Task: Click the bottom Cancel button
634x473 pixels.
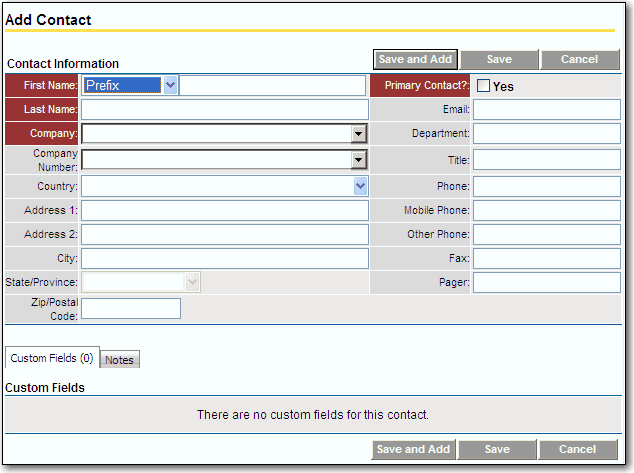Action: pyautogui.click(x=577, y=450)
